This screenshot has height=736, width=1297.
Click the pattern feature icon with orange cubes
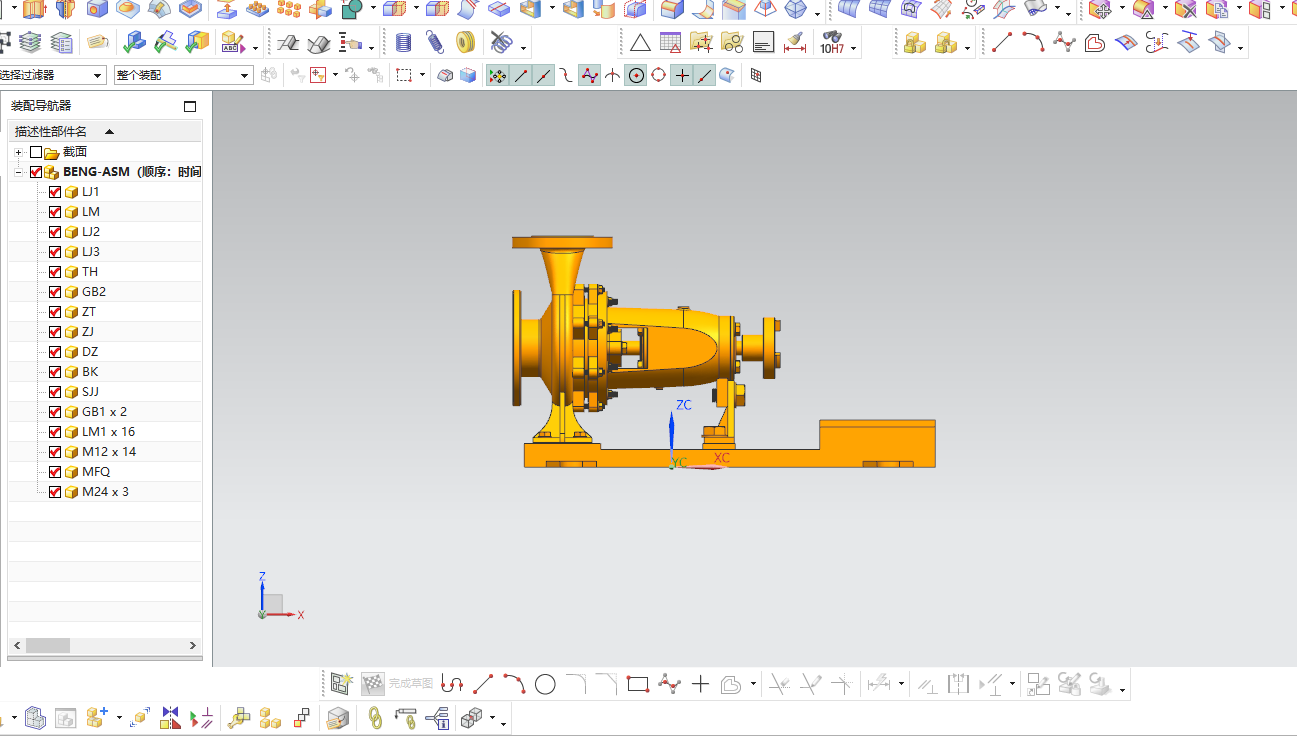click(289, 10)
